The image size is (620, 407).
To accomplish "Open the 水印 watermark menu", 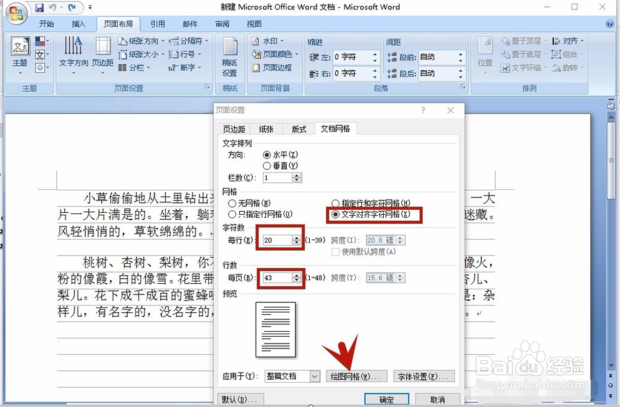I will pos(268,41).
